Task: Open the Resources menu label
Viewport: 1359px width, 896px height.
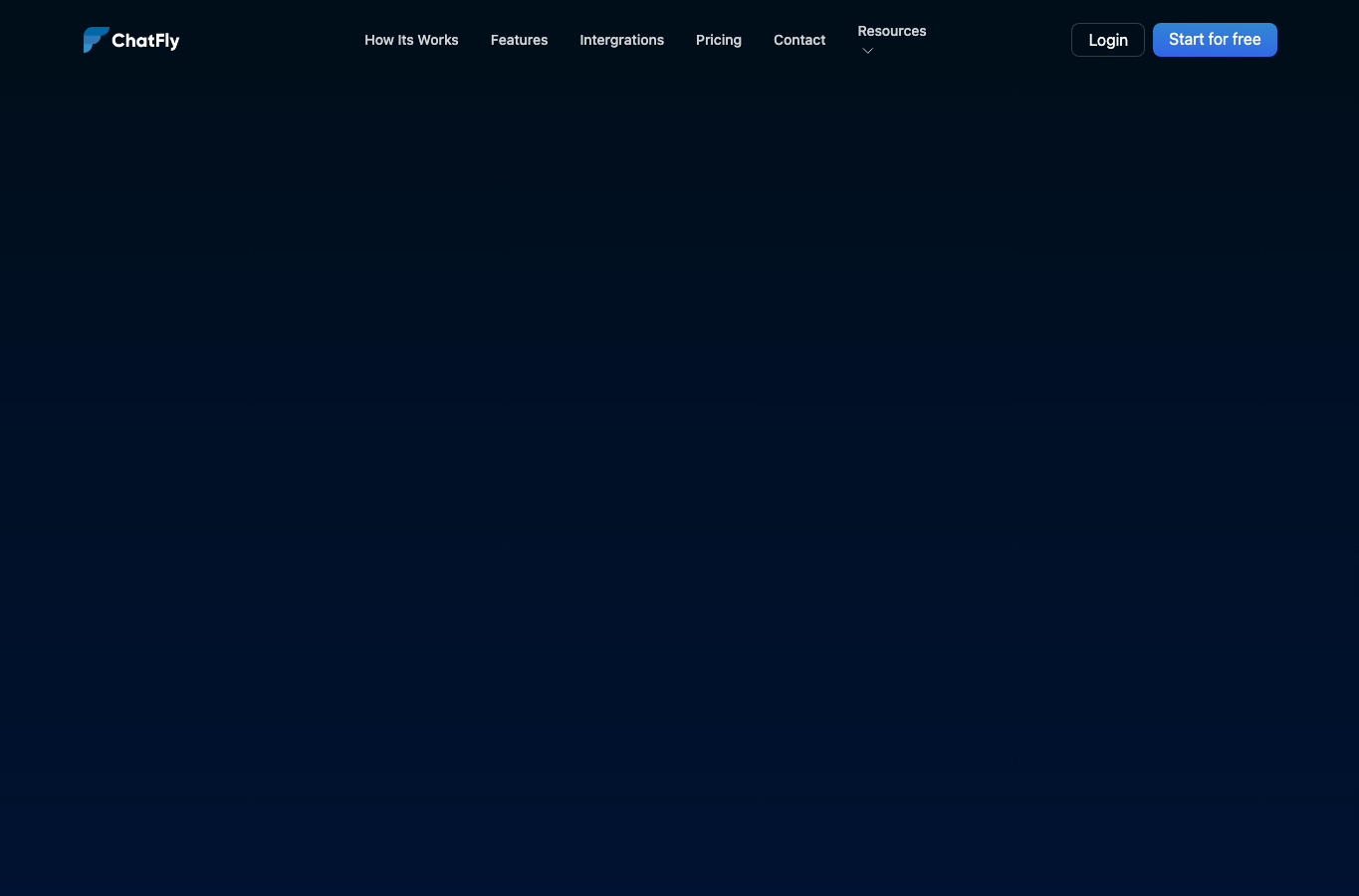Action: point(892,31)
